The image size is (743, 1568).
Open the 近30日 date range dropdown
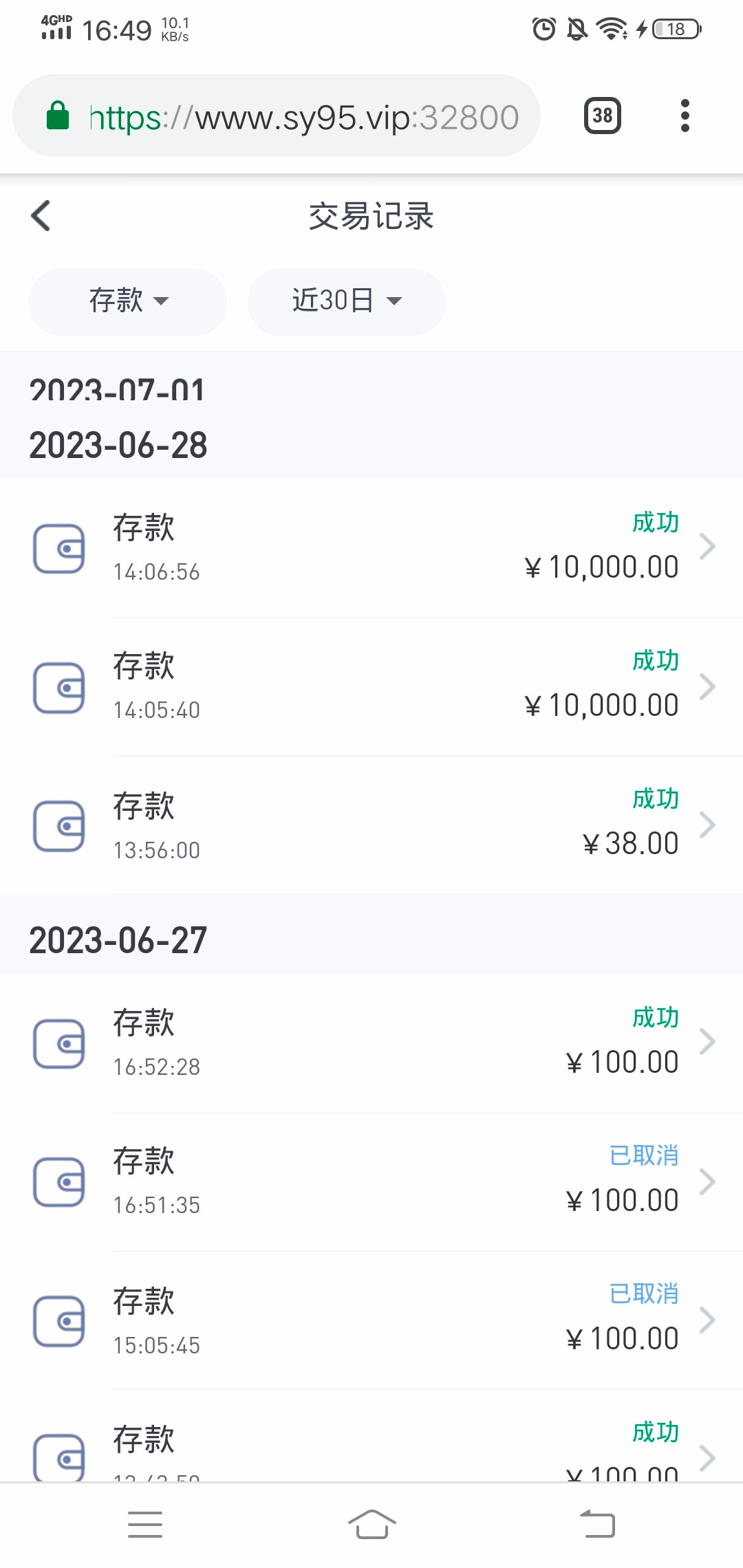[x=346, y=301]
